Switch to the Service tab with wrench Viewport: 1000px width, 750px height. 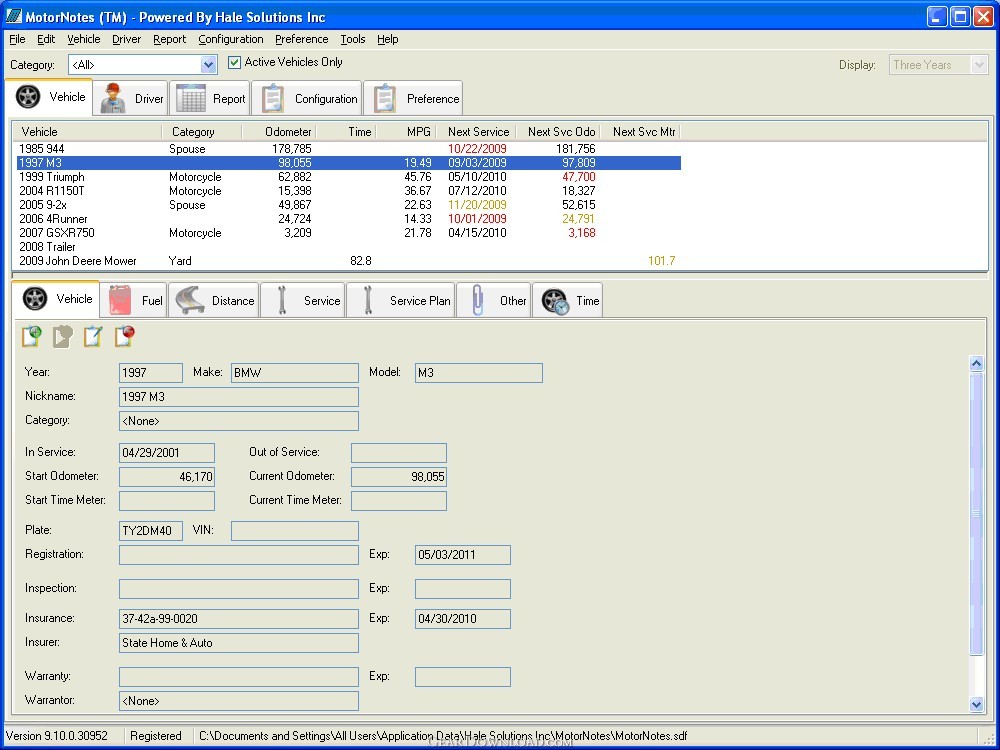(x=302, y=300)
